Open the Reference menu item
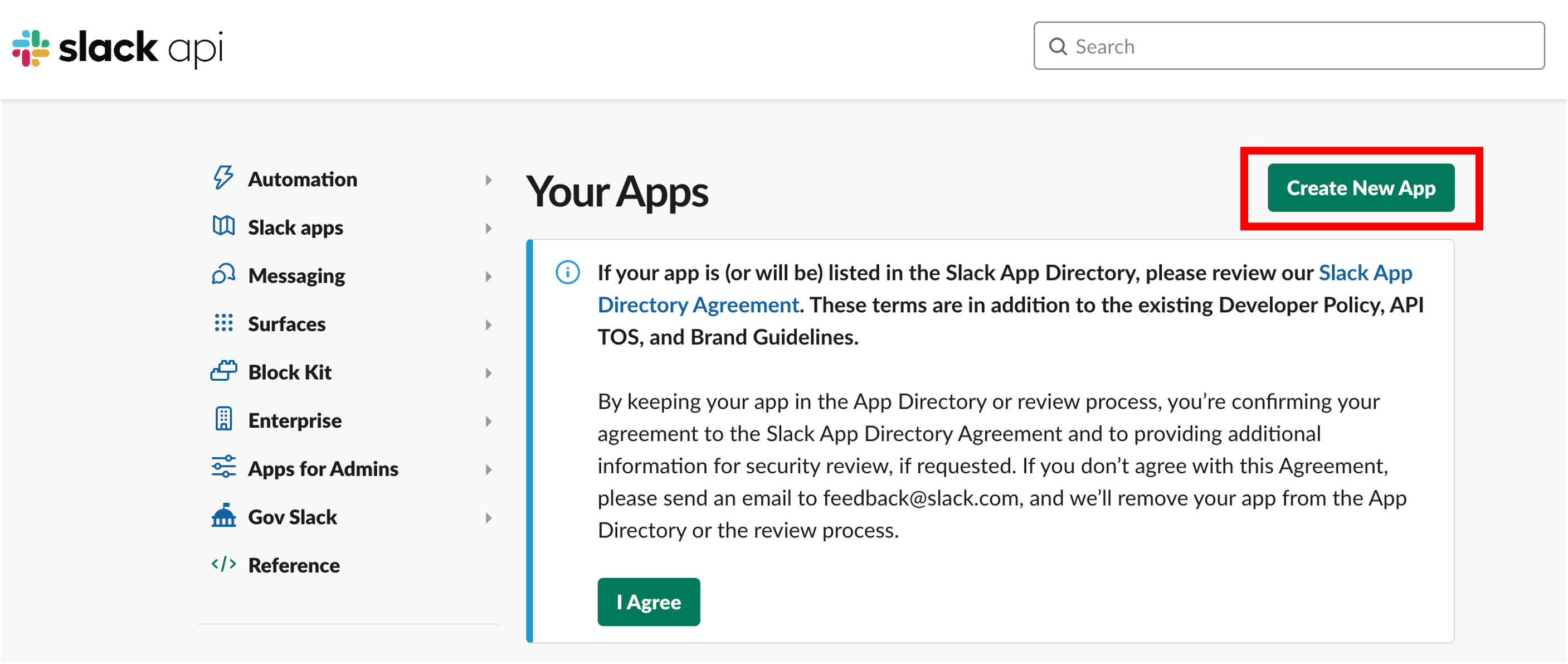 coord(294,565)
